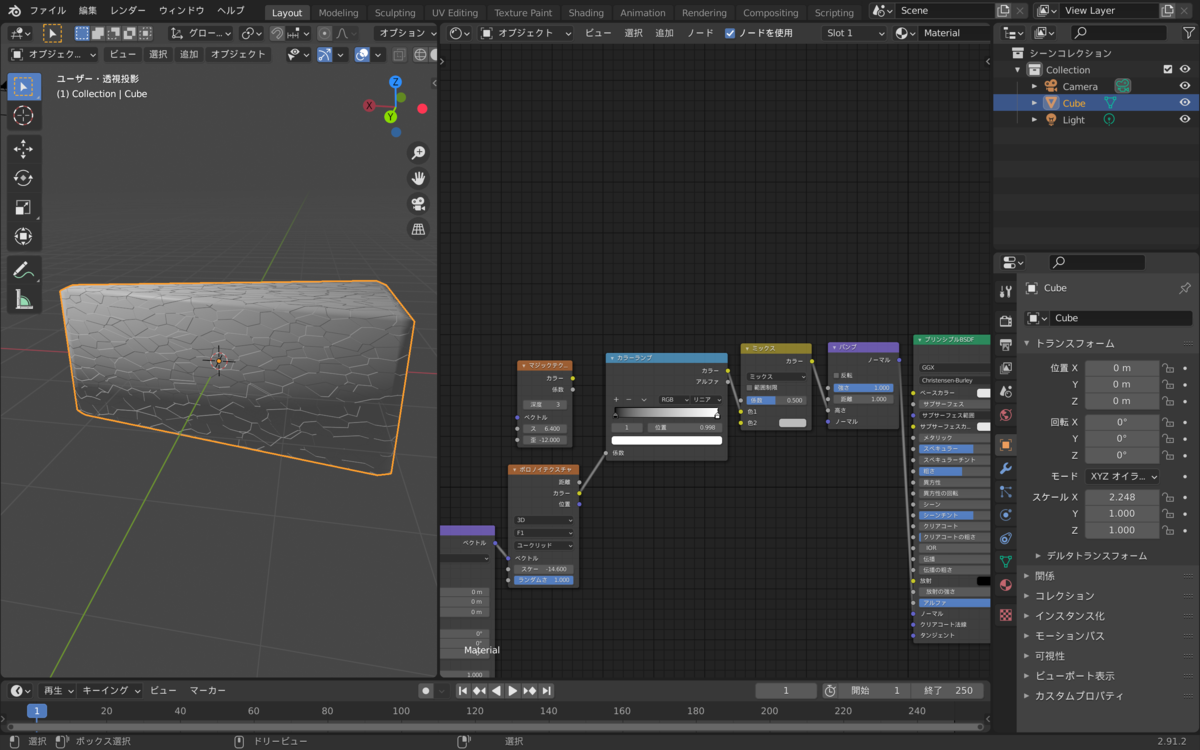Open the レンダー menu

(x=127, y=10)
